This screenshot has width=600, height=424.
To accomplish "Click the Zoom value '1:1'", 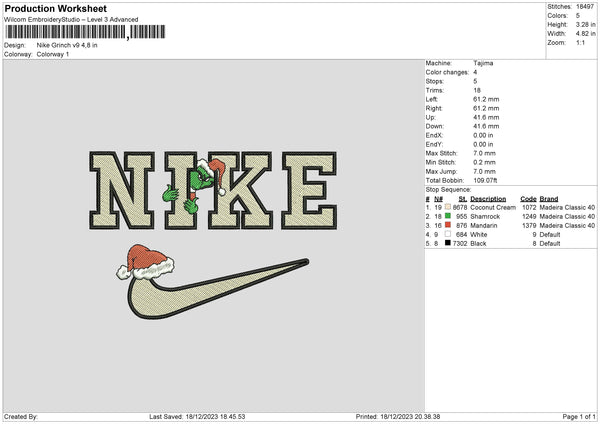I will coord(580,42).
